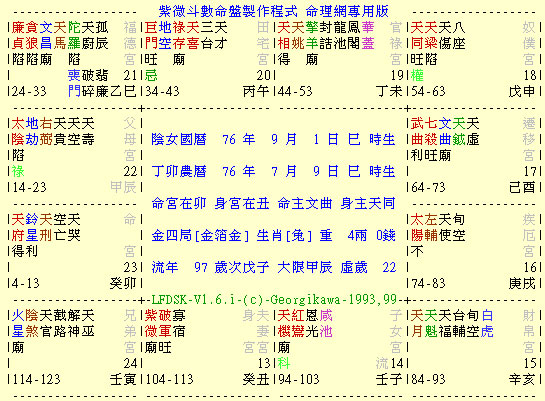The image size is (545, 401).
Task: Click the green 忌 marker
Action: 151,75
